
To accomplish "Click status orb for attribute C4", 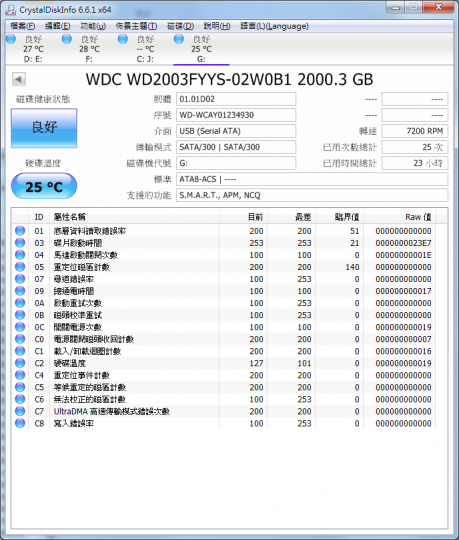I will [20, 375].
